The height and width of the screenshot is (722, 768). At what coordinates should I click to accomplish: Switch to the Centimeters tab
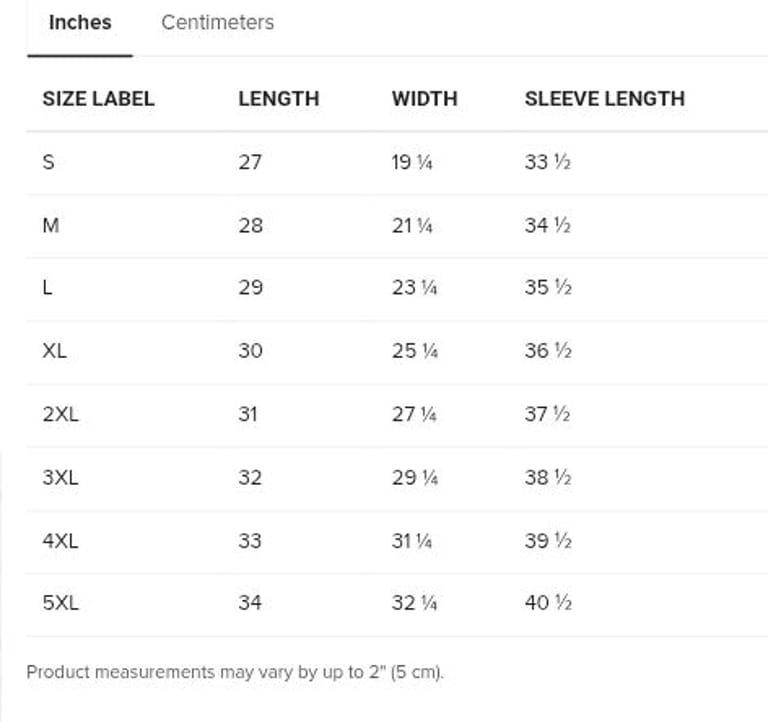pyautogui.click(x=217, y=23)
